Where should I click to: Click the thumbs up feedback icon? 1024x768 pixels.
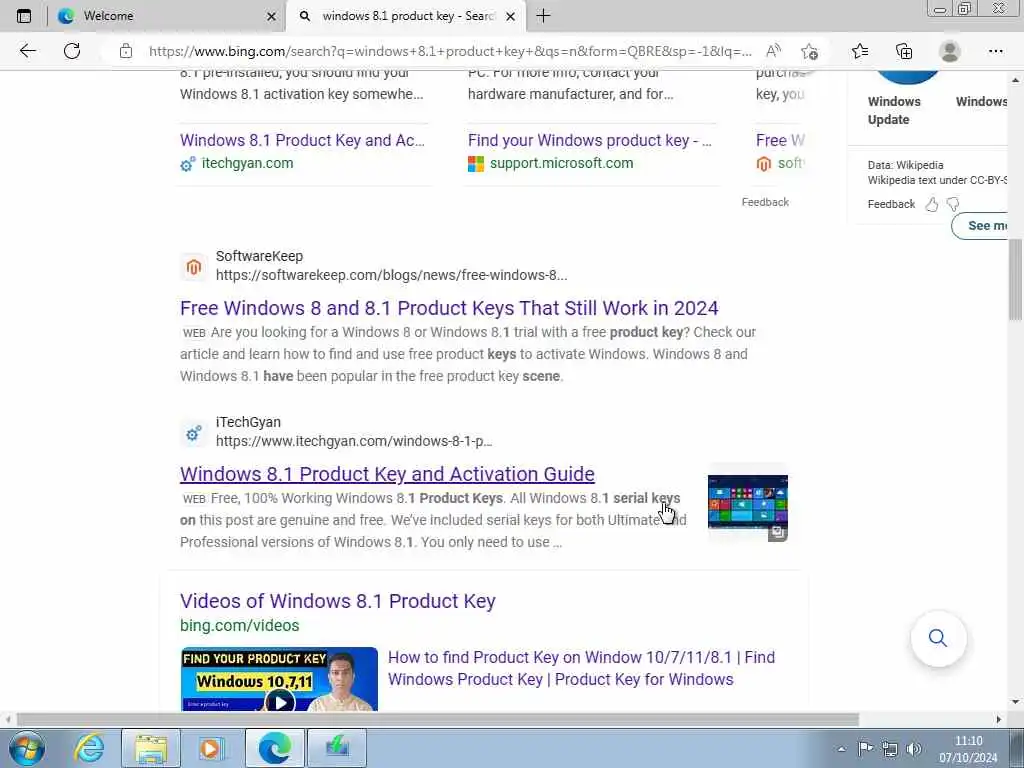pos(932,204)
